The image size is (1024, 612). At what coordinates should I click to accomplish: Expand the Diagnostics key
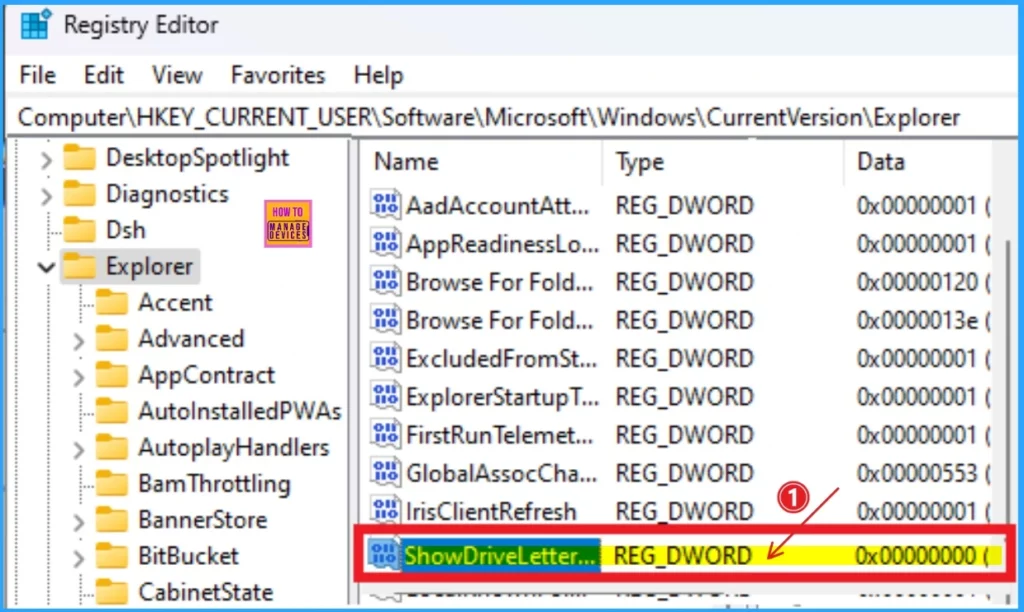click(x=46, y=195)
